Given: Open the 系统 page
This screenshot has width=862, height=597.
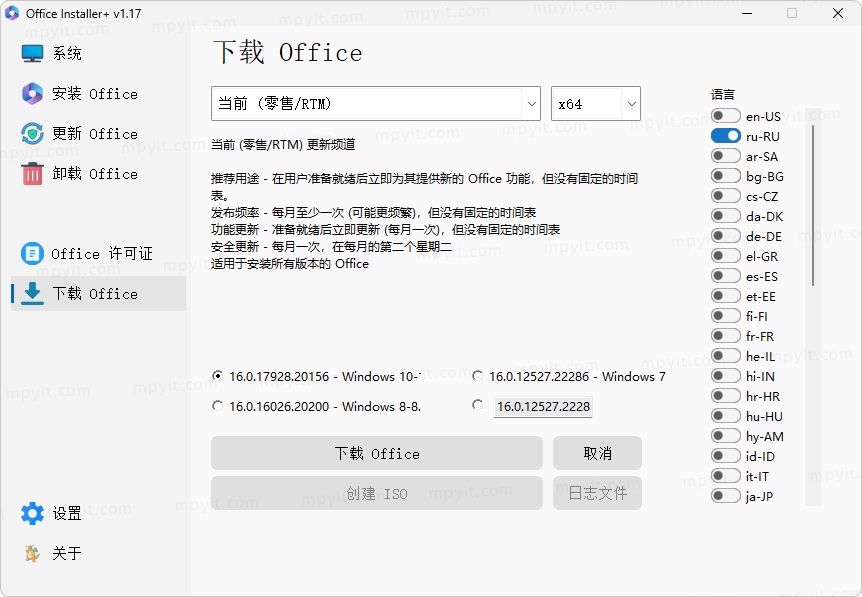Looking at the screenshot, I should [x=98, y=53].
